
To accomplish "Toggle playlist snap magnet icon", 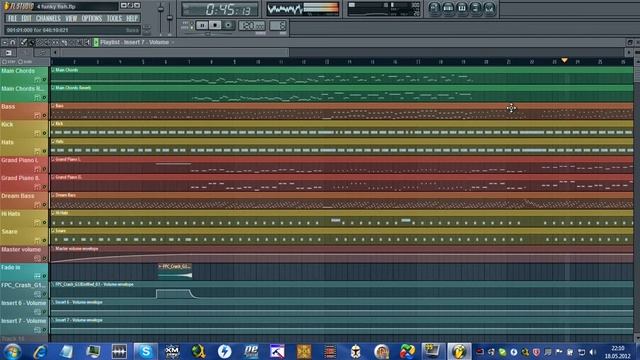I will click(13, 42).
